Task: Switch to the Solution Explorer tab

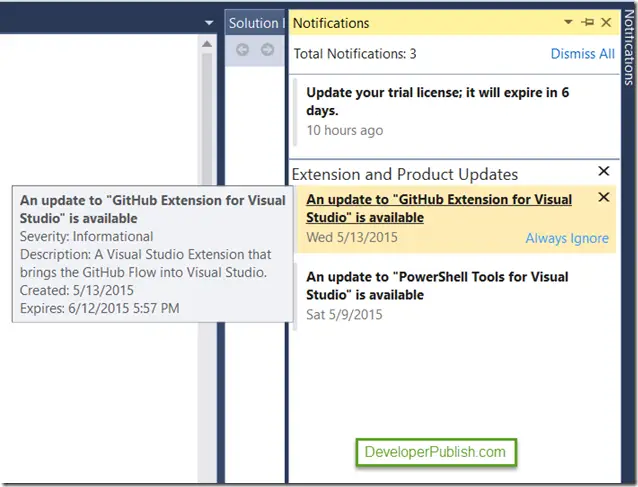Action: (256, 23)
